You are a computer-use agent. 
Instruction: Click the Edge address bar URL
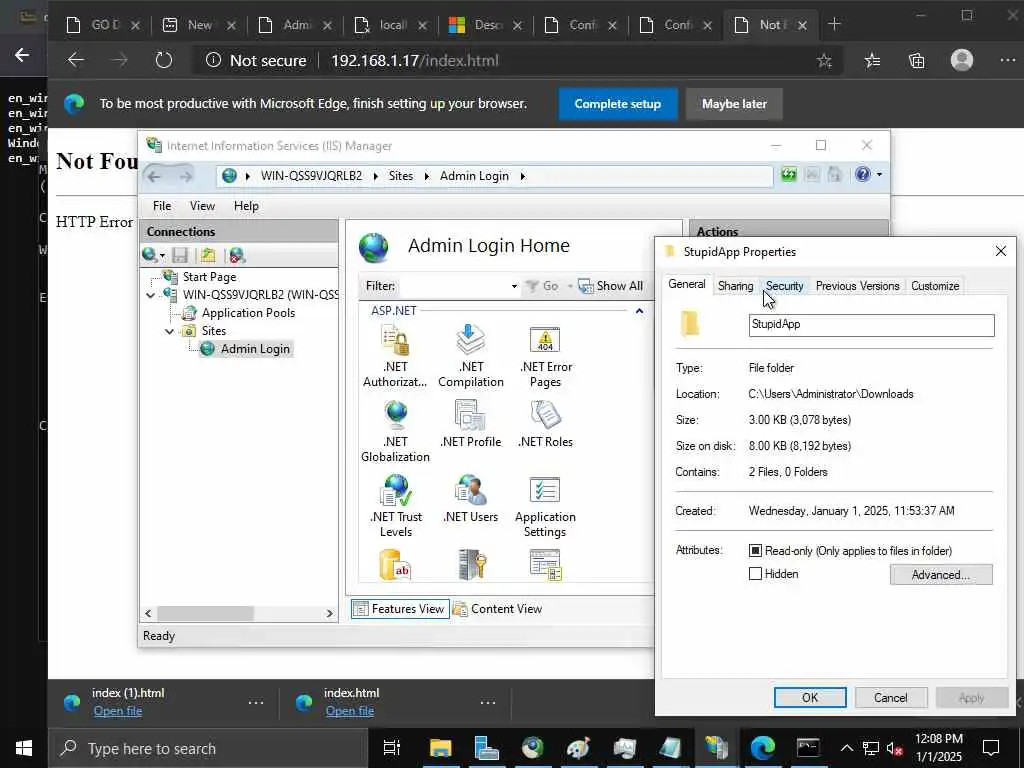click(x=415, y=61)
